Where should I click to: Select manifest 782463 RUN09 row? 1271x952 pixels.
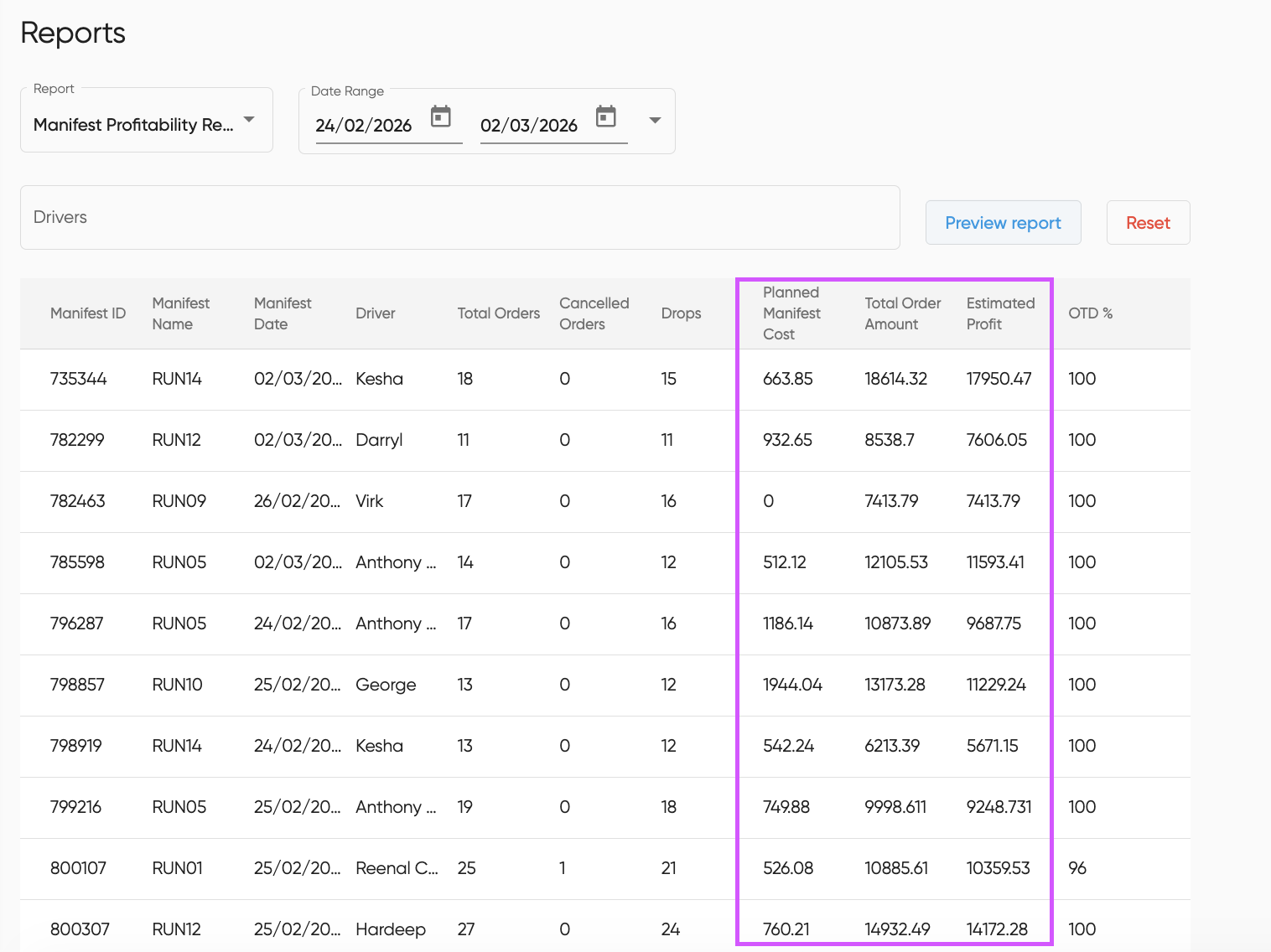(x=79, y=501)
